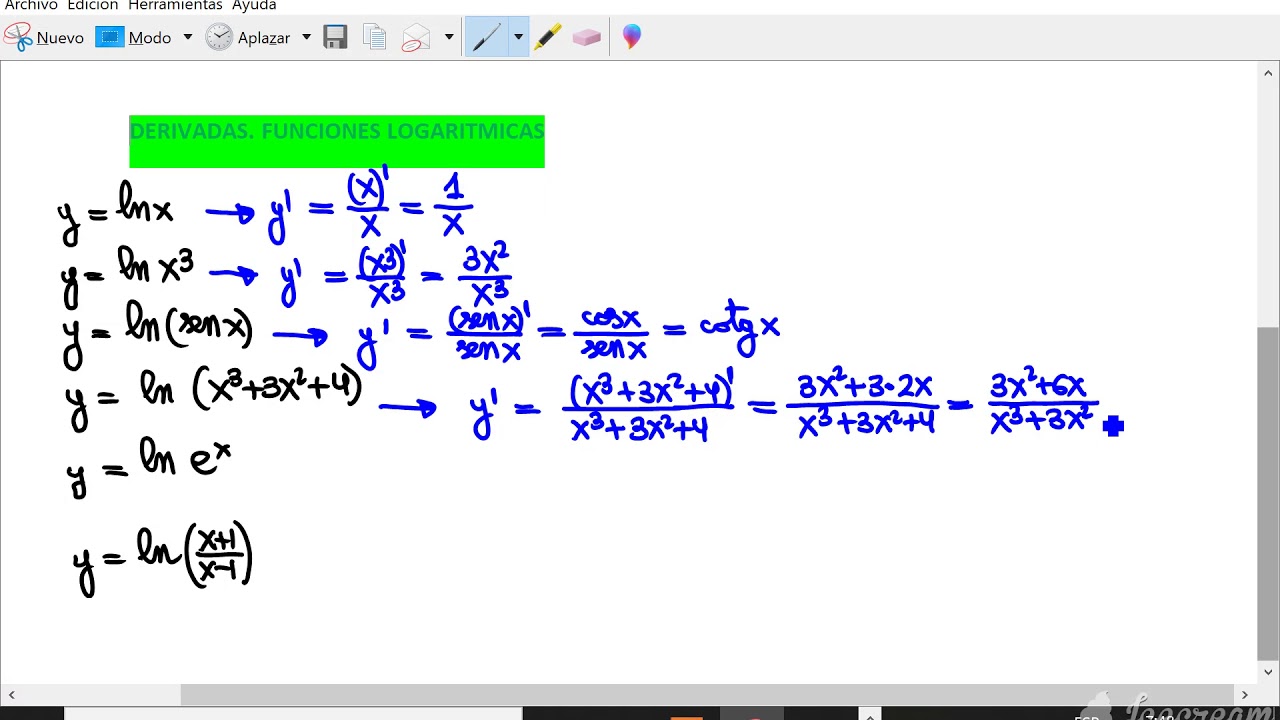Click the handwritten 'y = ln eˣ' equation
Screen dimensions: 1280x720
pyautogui.click(x=149, y=467)
